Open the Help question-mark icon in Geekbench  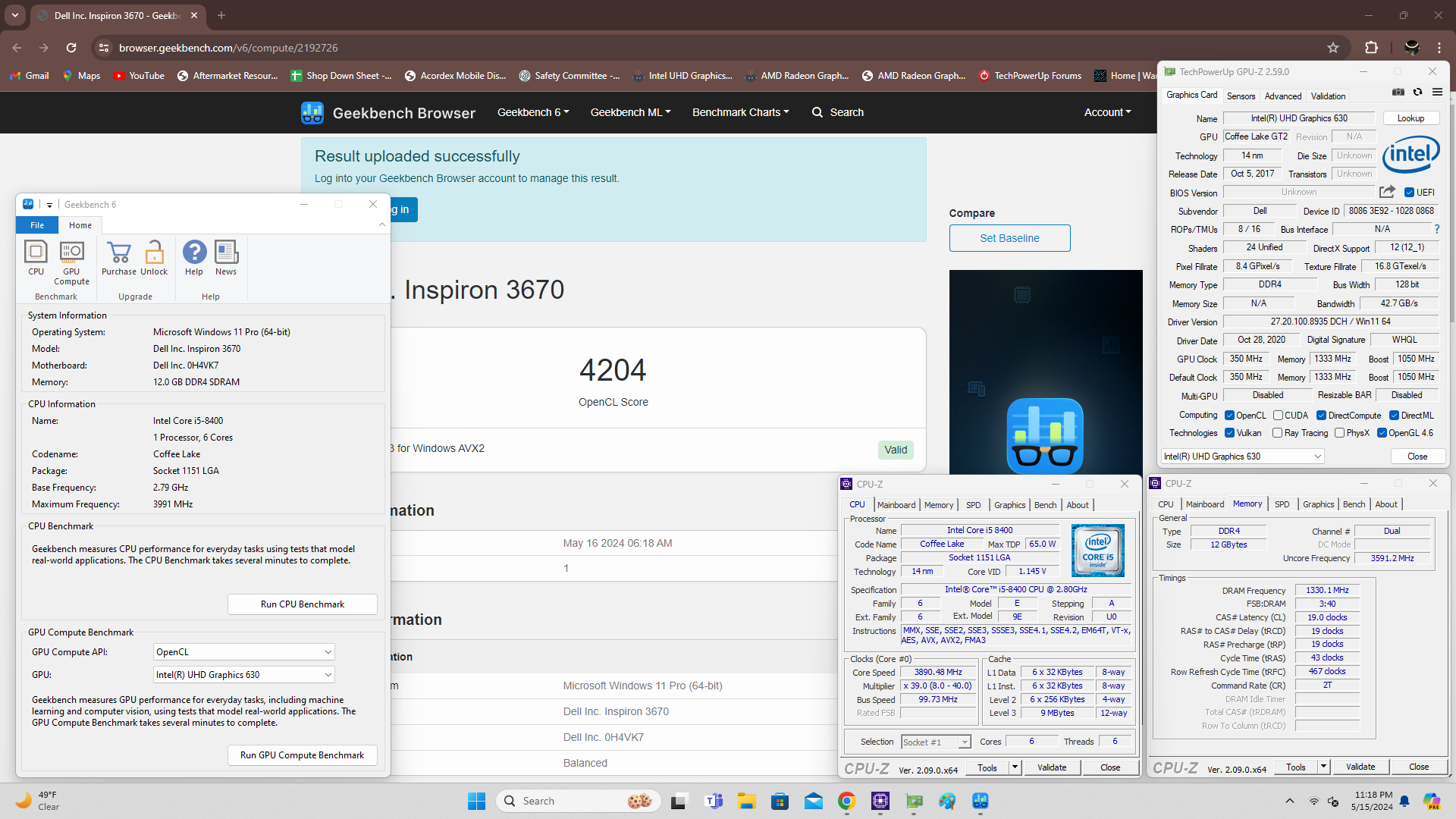coord(194,258)
